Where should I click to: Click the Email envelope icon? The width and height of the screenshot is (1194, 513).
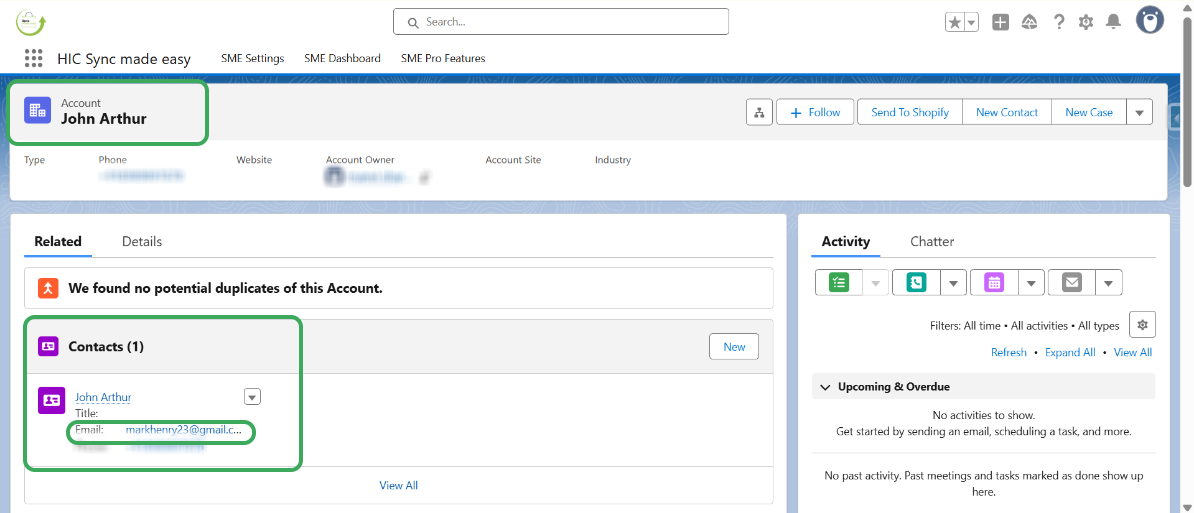1072,282
